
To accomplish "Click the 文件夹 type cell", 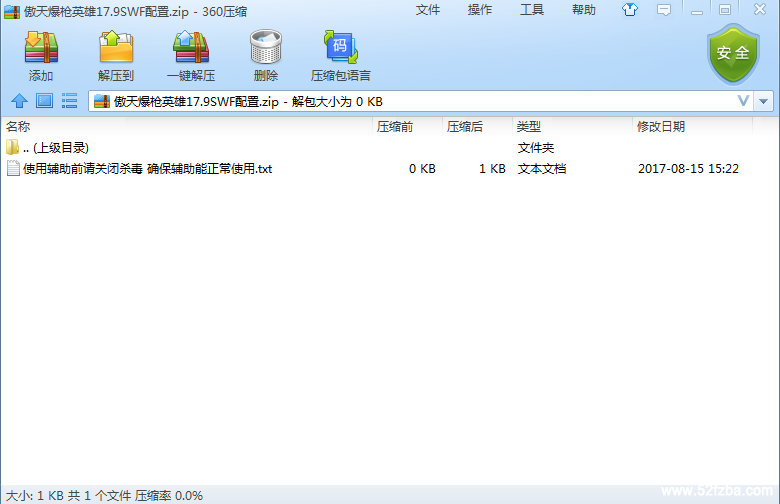I will (536, 148).
